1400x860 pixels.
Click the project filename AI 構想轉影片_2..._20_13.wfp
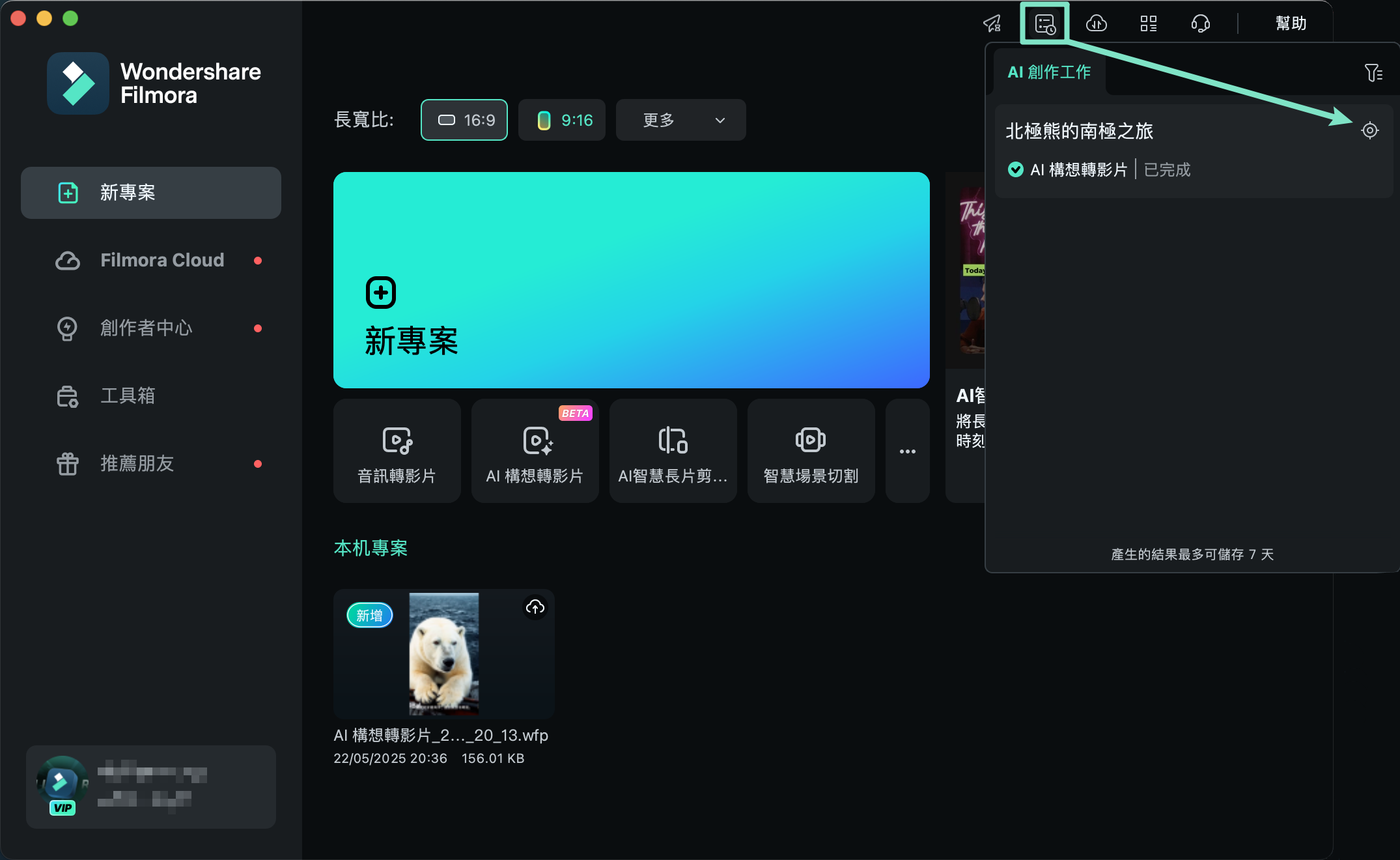(441, 736)
